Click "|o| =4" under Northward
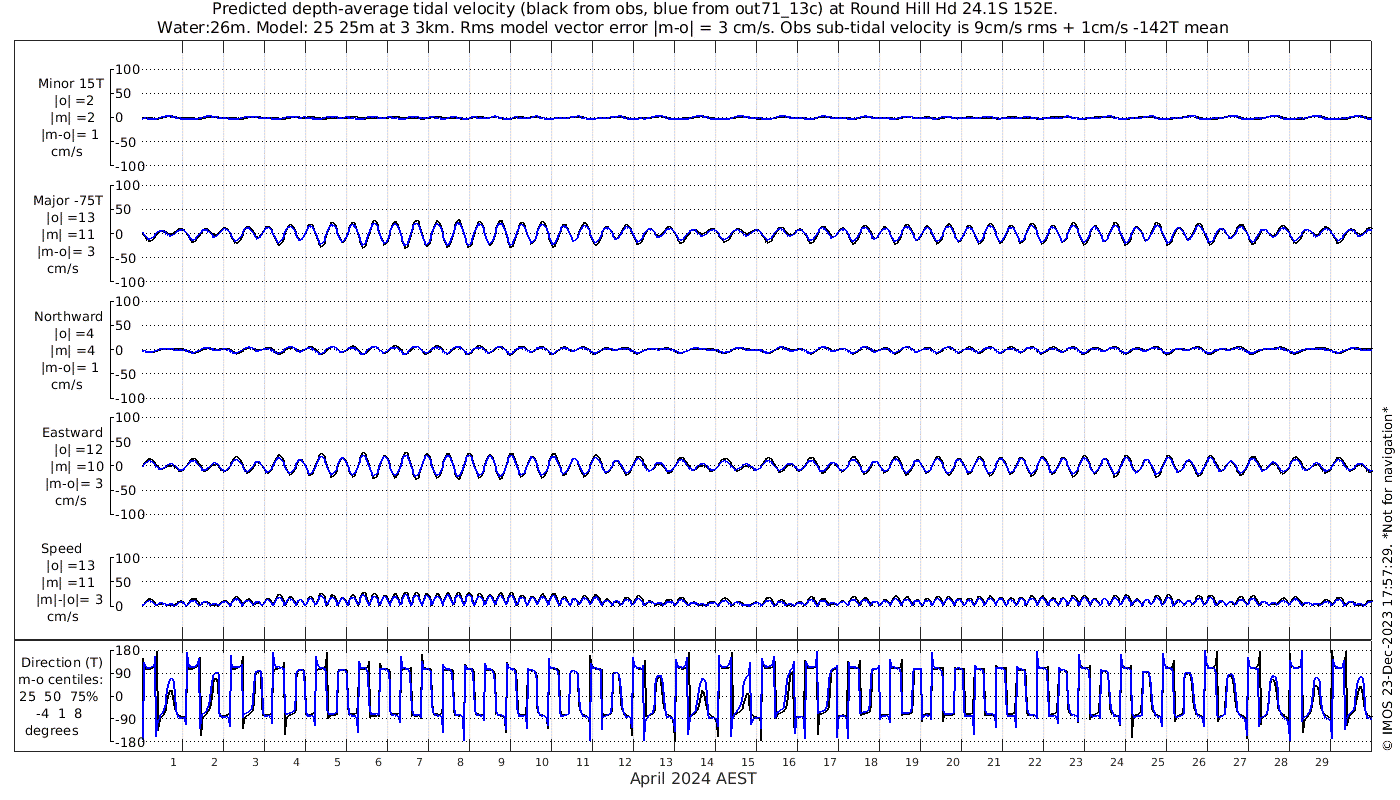Viewport: 1400px width, 800px height. [x=74, y=333]
